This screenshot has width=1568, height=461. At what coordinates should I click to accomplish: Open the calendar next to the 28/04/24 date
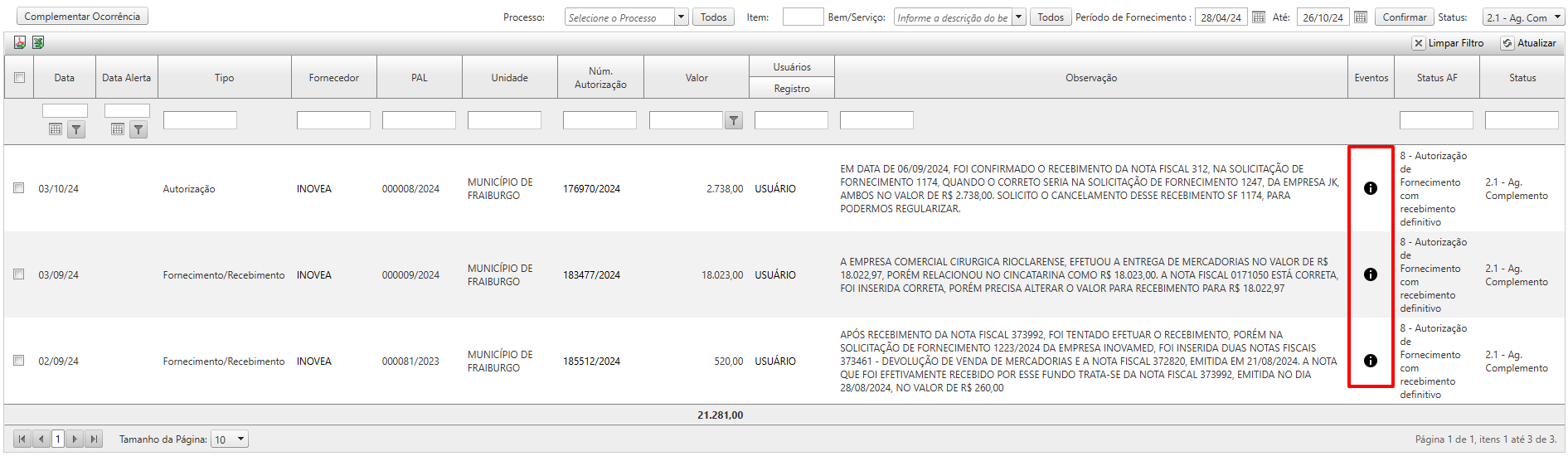[1258, 17]
